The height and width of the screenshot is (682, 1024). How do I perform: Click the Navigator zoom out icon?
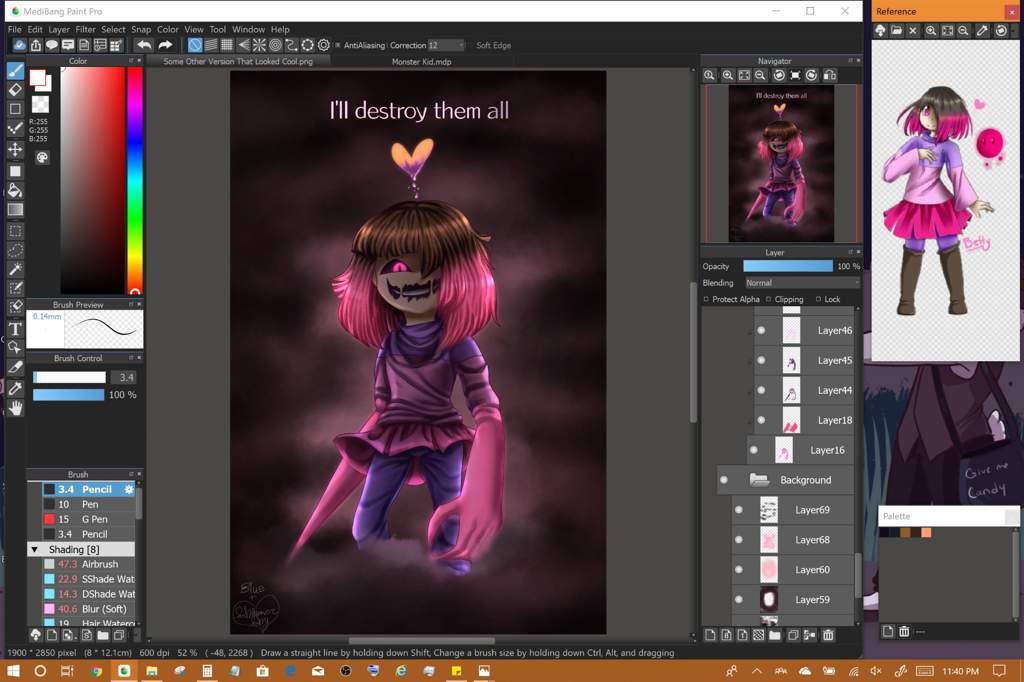(x=760, y=75)
